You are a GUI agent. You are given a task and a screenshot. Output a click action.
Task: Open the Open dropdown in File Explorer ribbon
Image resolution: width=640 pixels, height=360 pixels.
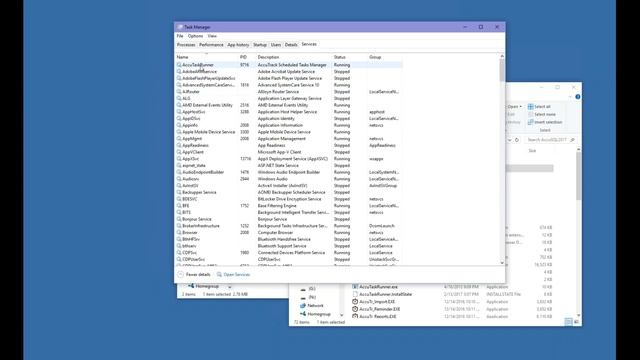[515, 107]
